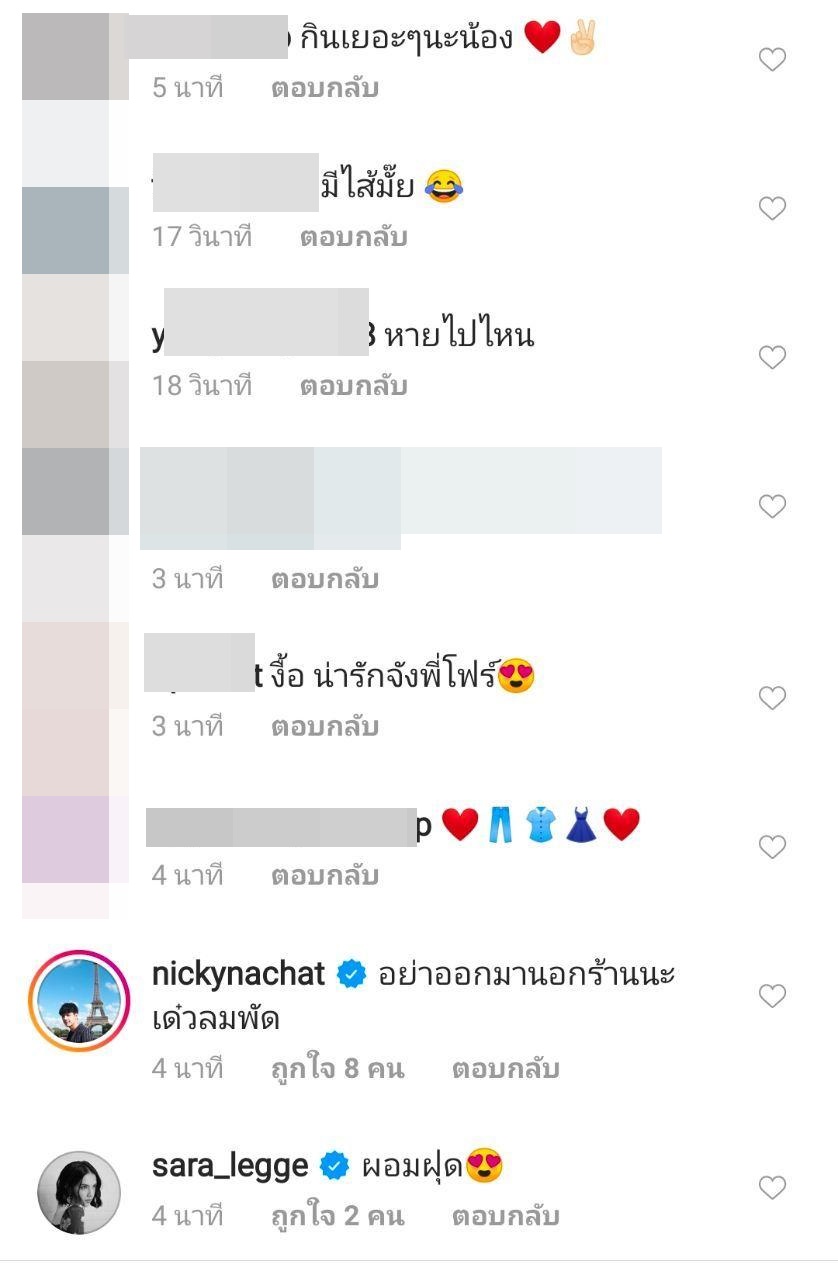Reply to the clothing emoji comment
This screenshot has width=838, height=1279.
tap(325, 875)
